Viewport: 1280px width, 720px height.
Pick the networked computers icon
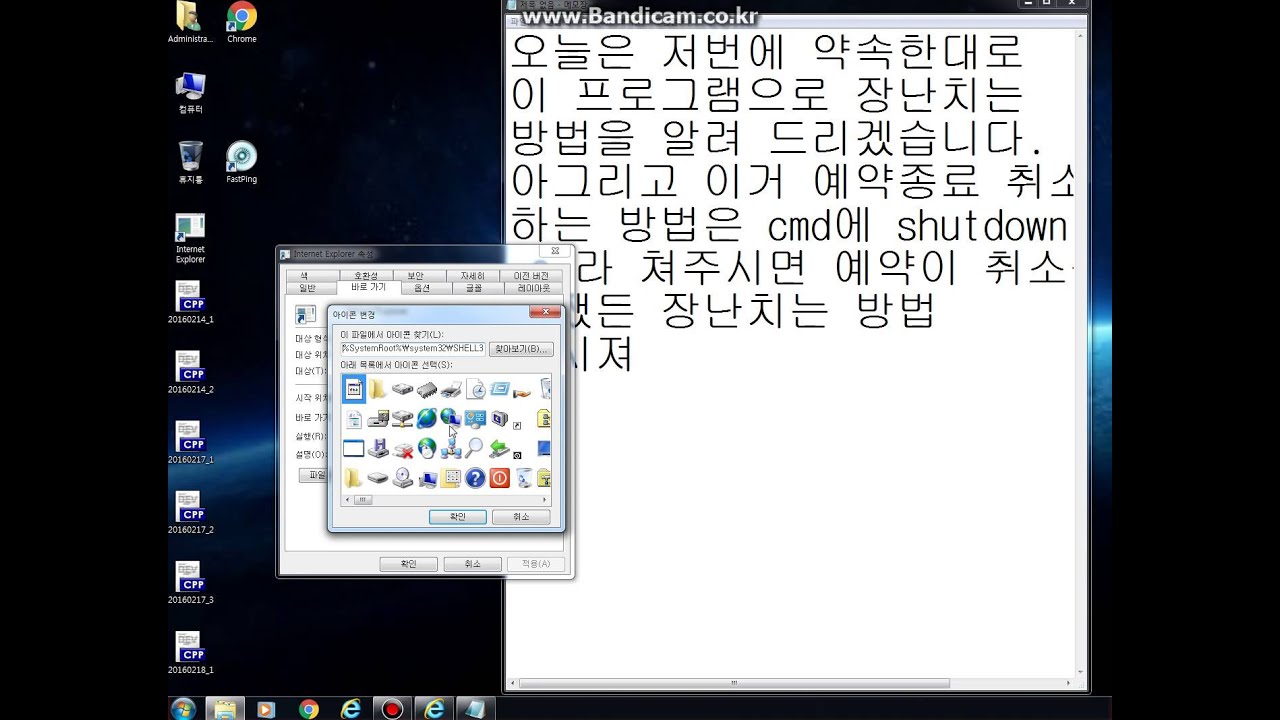[451, 450]
